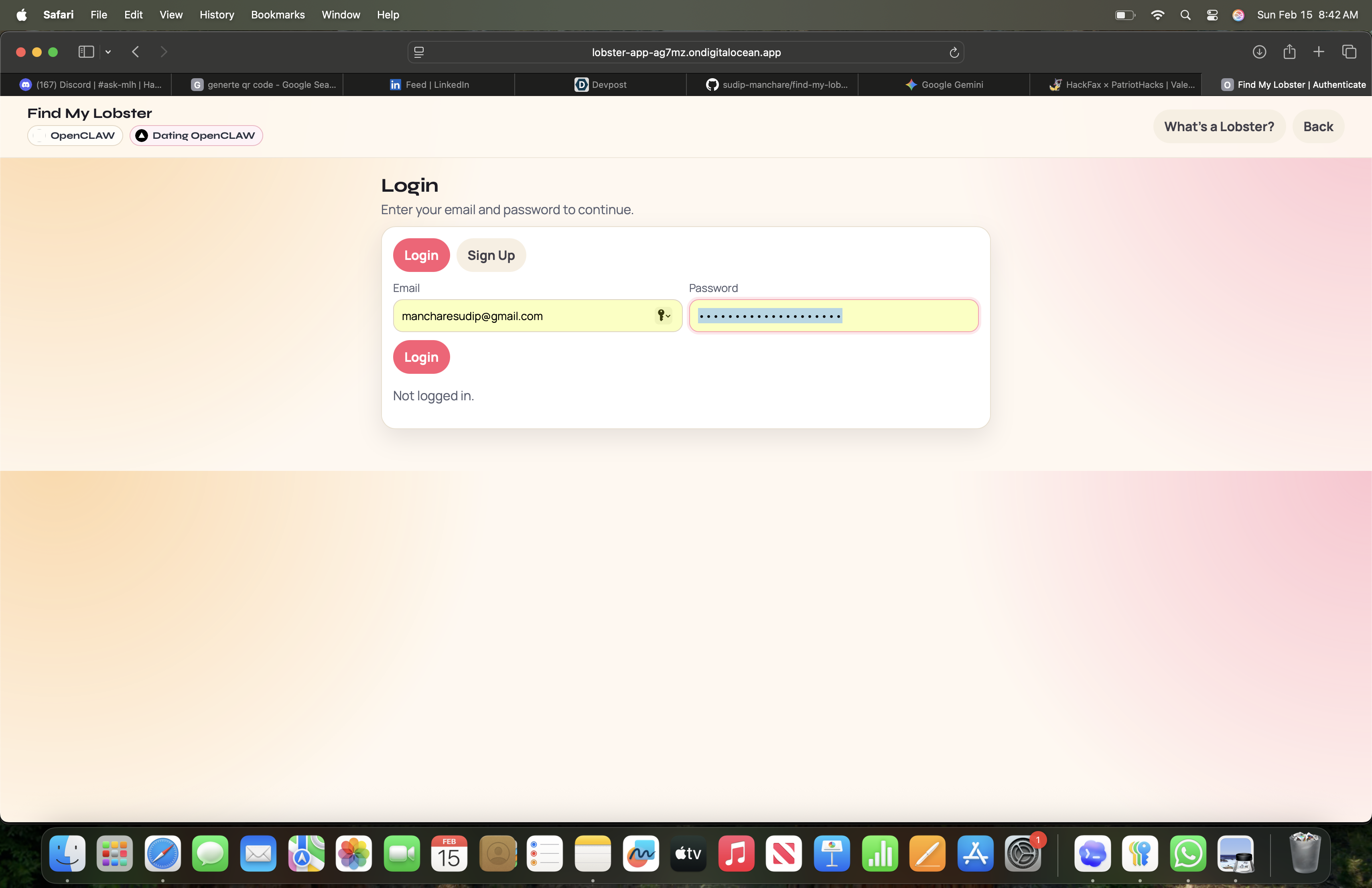Reload the page using refresh icon
The width and height of the screenshot is (1372, 888).
pyautogui.click(x=954, y=53)
